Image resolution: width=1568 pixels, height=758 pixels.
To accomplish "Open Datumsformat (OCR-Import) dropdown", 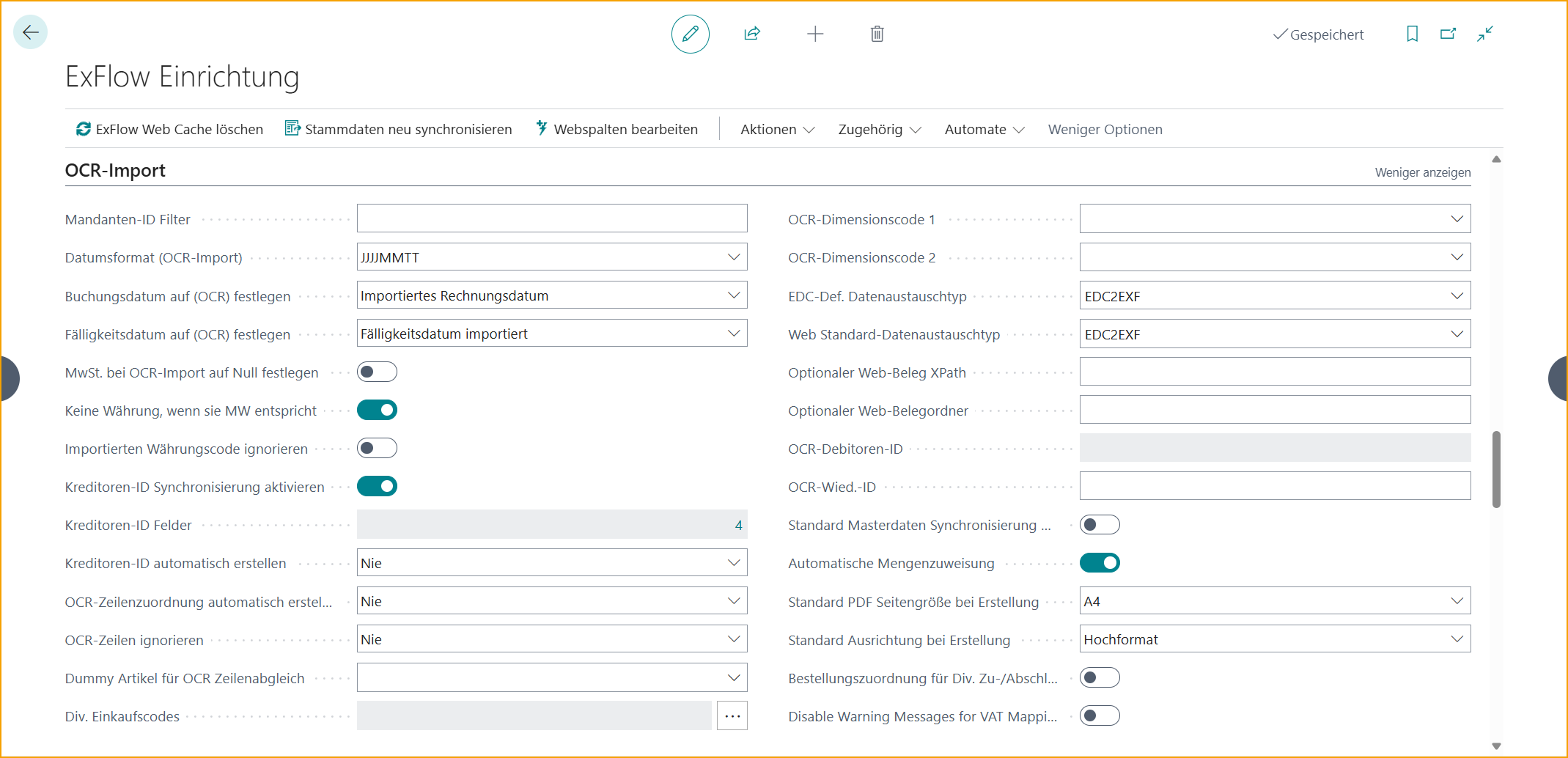I will click(x=733, y=257).
